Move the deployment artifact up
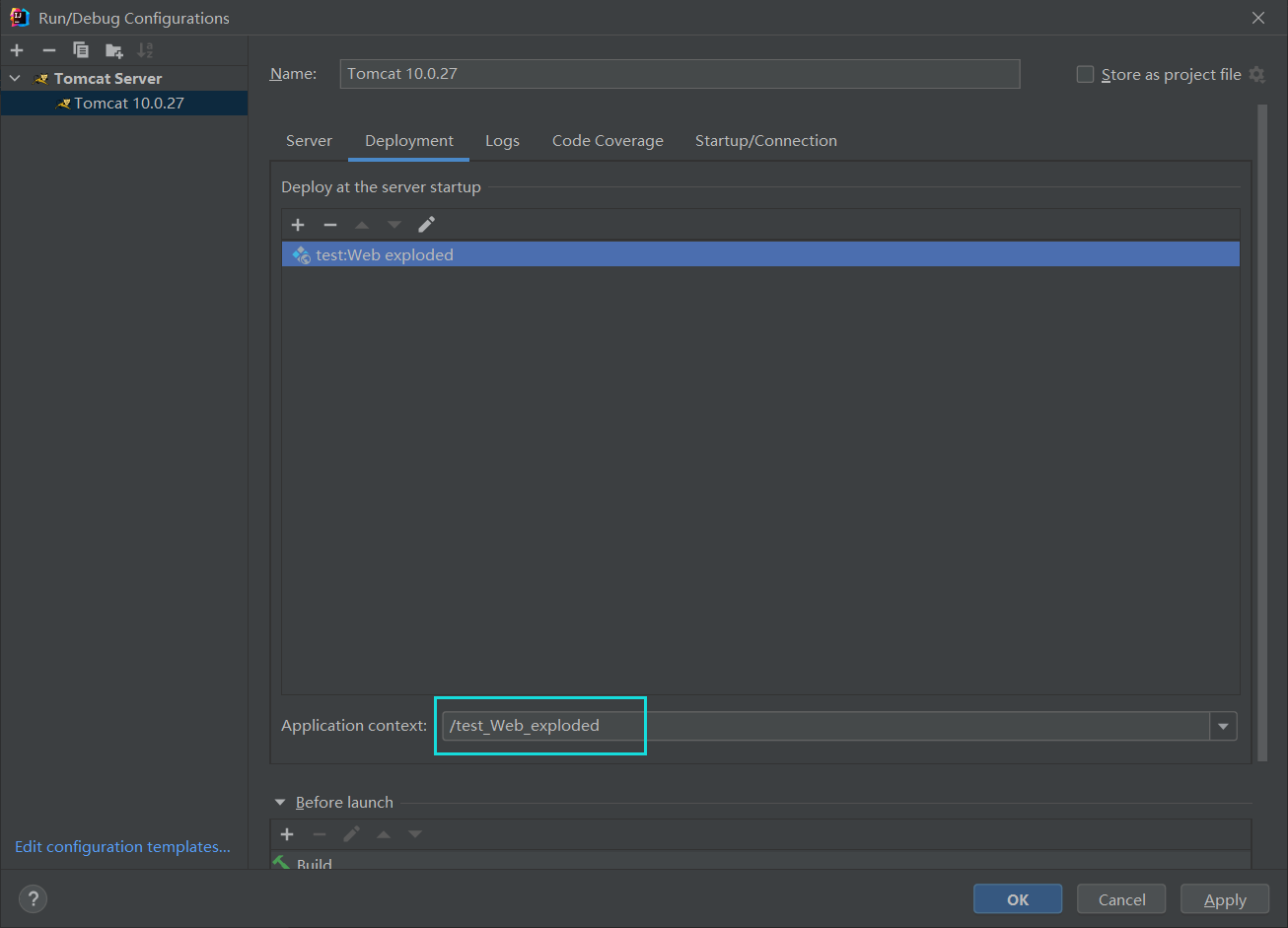The image size is (1288, 928). [362, 225]
